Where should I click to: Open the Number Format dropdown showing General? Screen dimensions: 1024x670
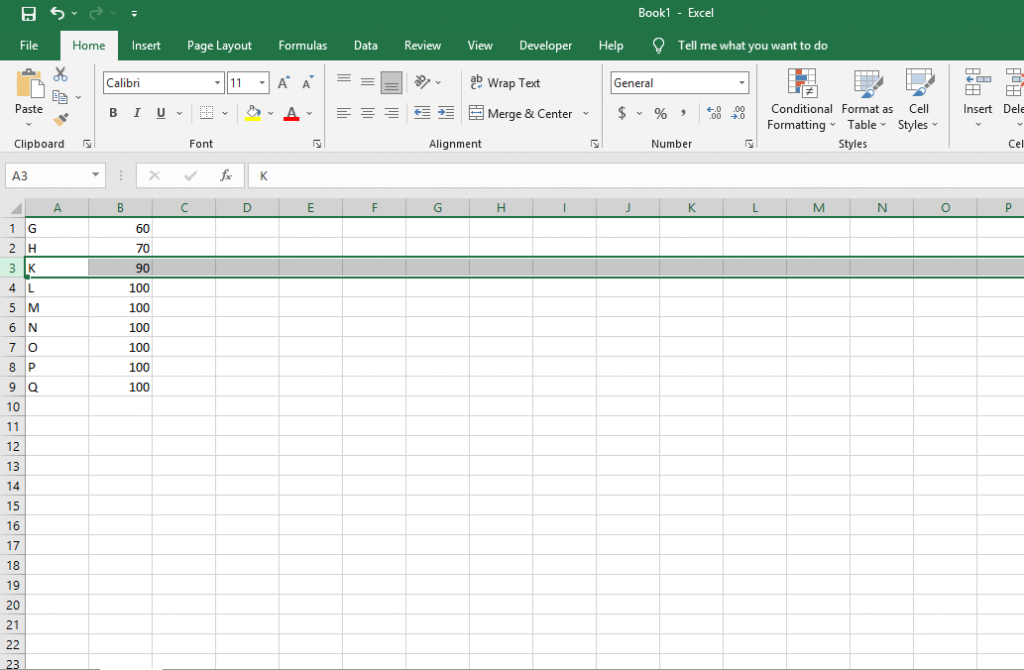(678, 82)
